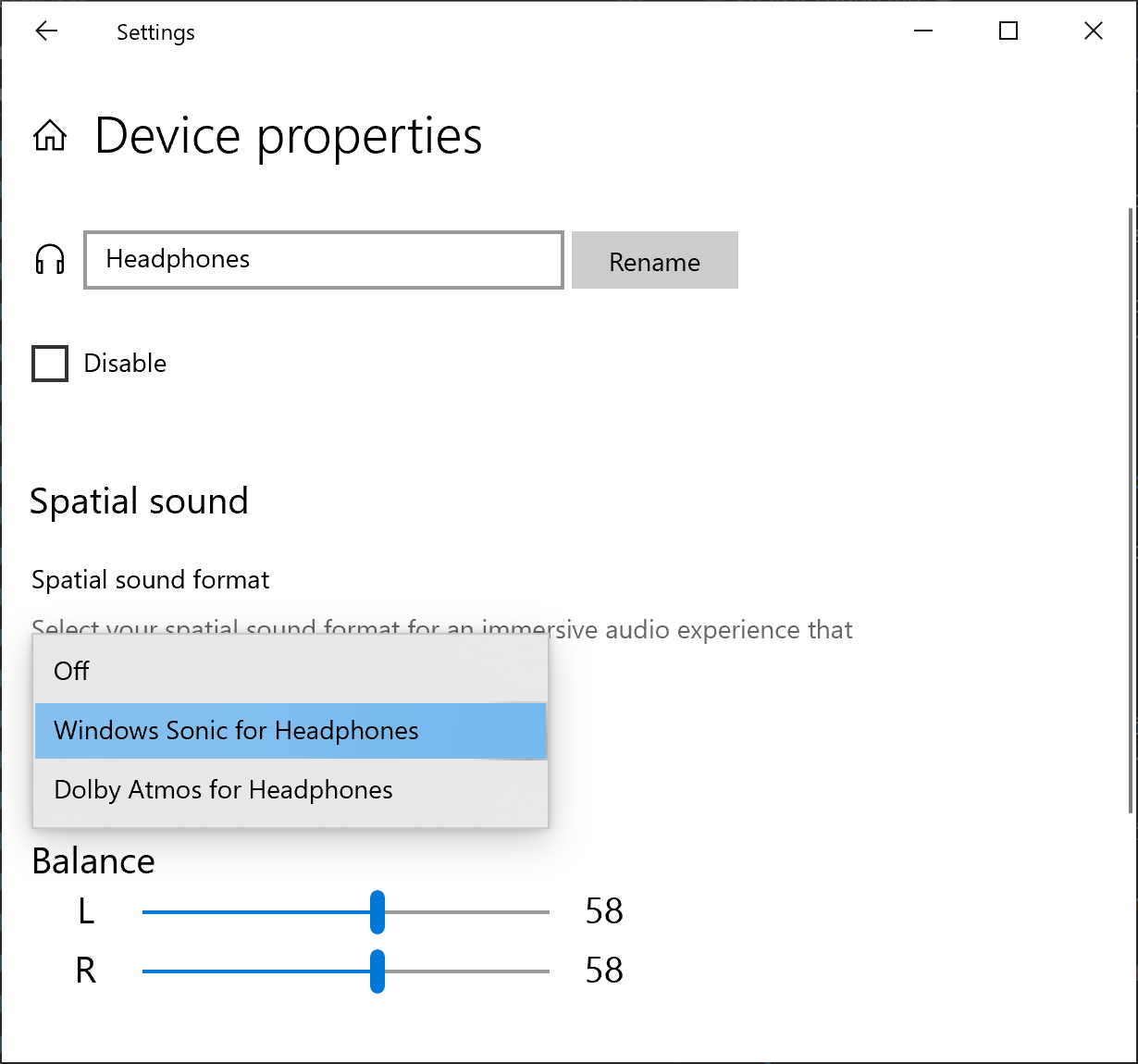Select Windows Sonic for Headphones from the list
This screenshot has width=1138, height=1064.
pos(236,730)
